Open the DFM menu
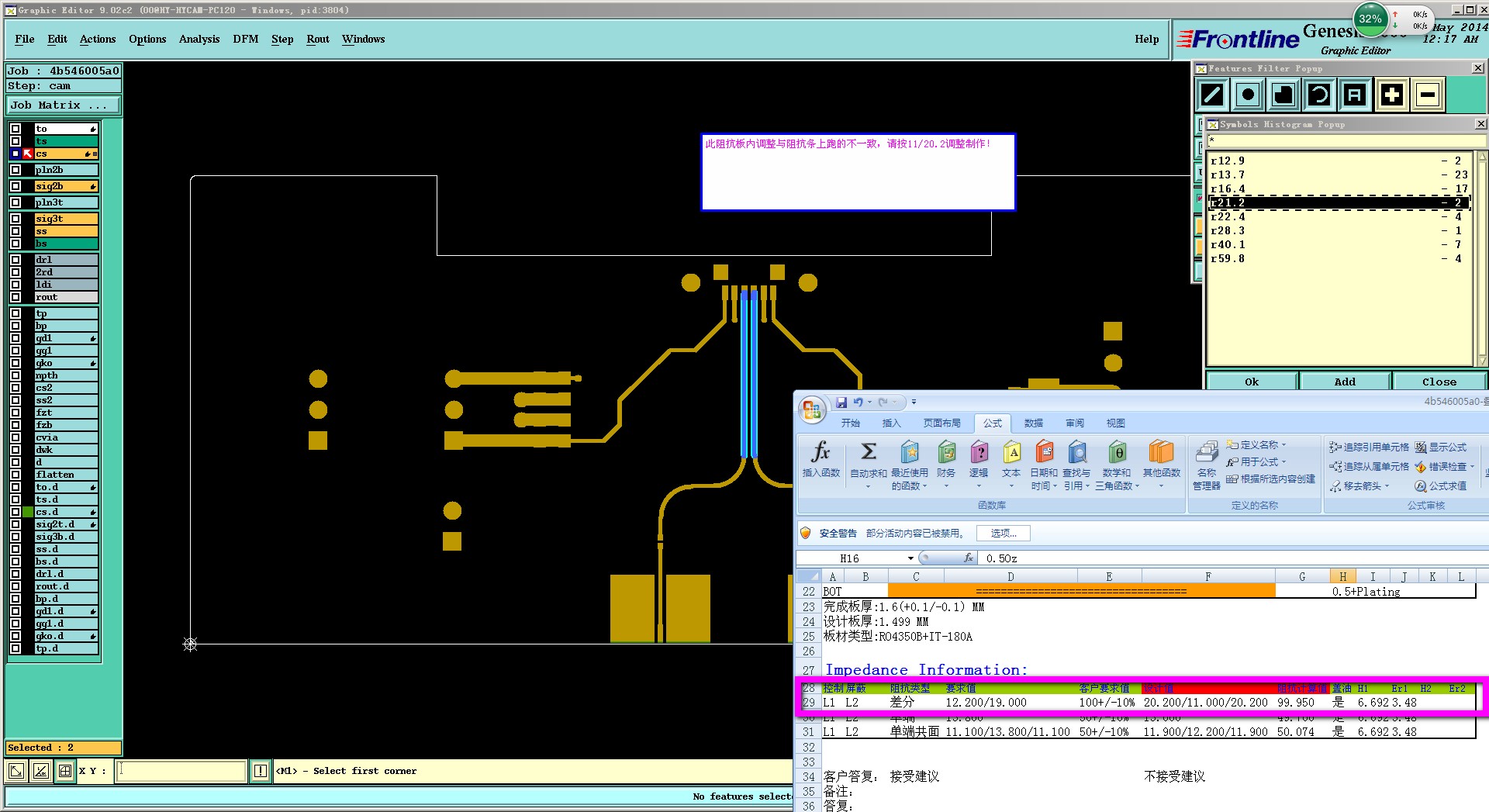This screenshot has height=812, width=1489. pyautogui.click(x=246, y=40)
